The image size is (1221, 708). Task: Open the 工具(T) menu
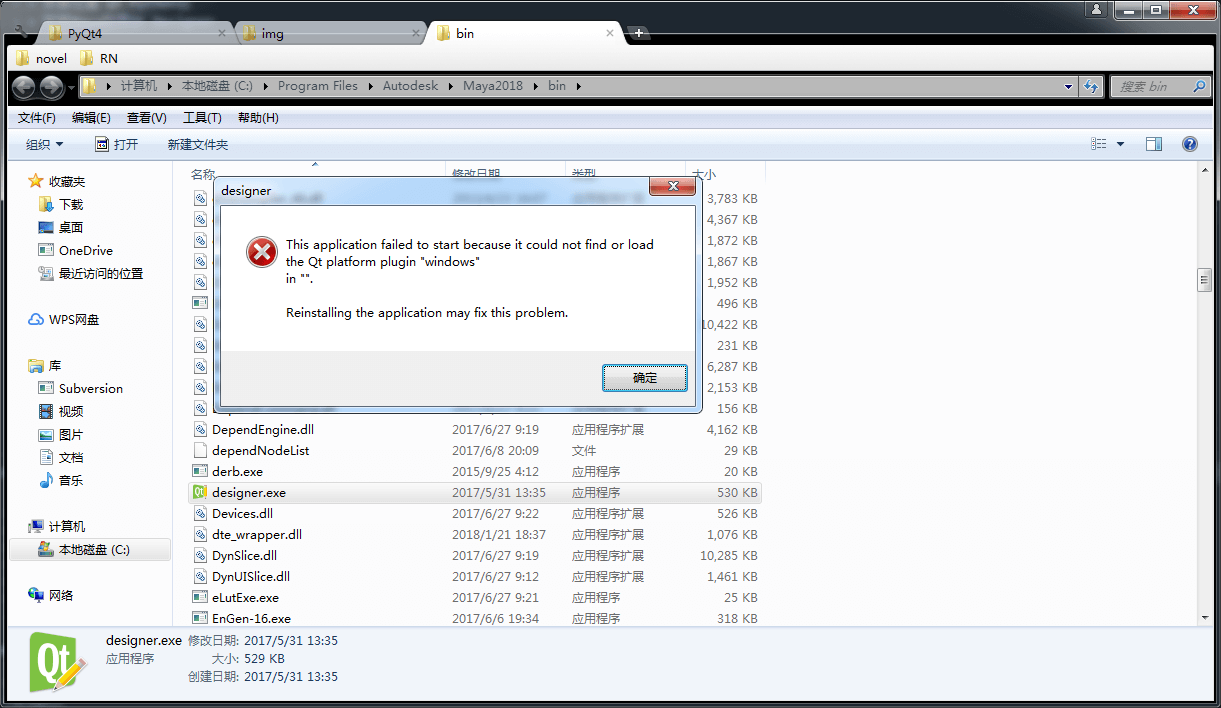coord(202,118)
